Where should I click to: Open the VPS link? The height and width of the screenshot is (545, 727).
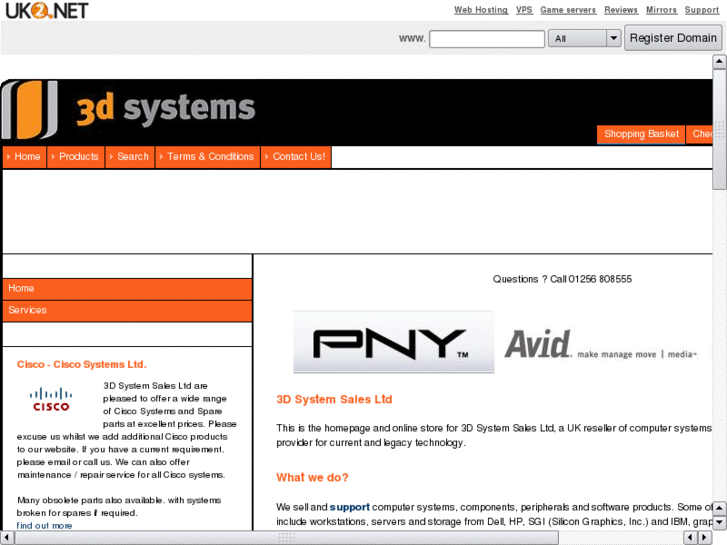pos(524,10)
